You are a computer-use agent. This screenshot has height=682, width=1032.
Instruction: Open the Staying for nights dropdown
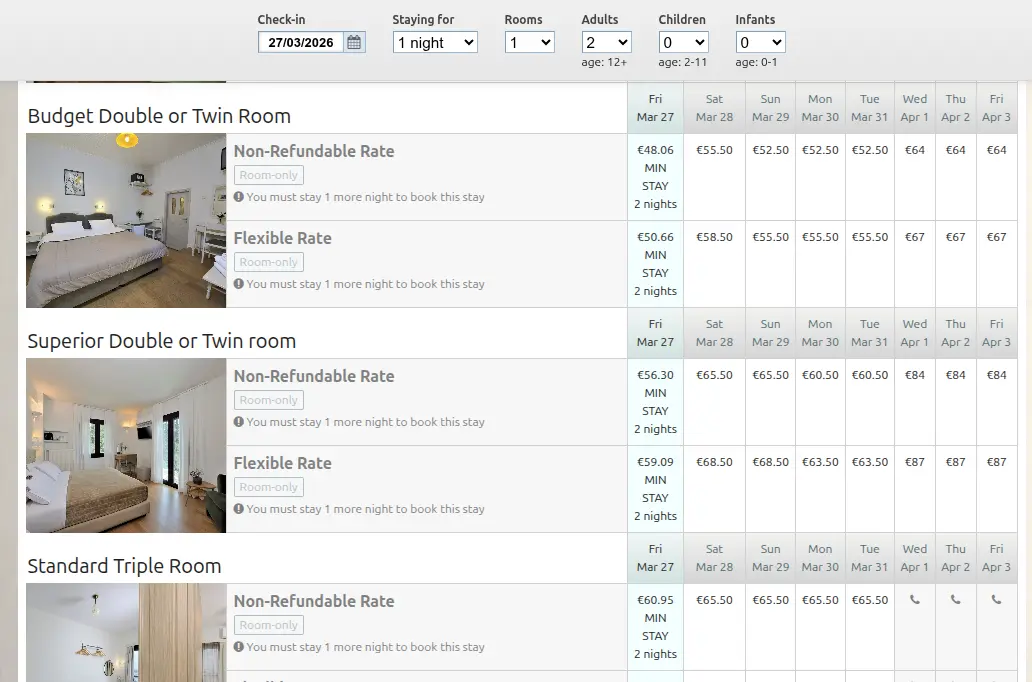pyautogui.click(x=435, y=43)
